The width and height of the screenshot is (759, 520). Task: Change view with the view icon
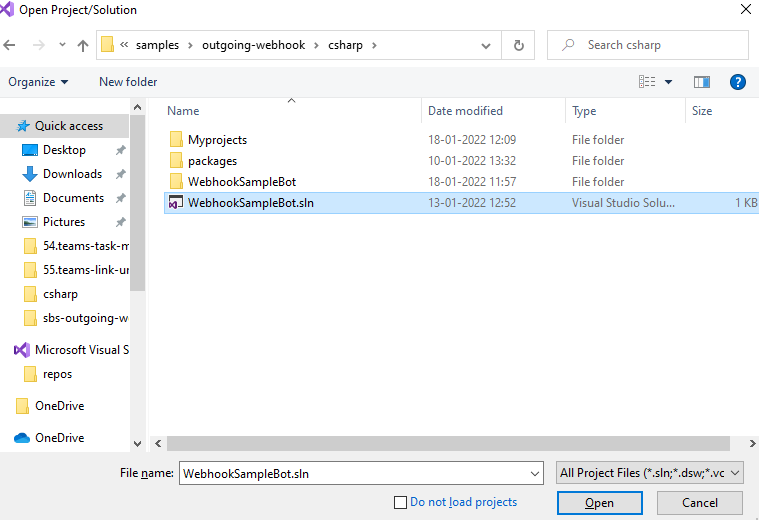(647, 82)
